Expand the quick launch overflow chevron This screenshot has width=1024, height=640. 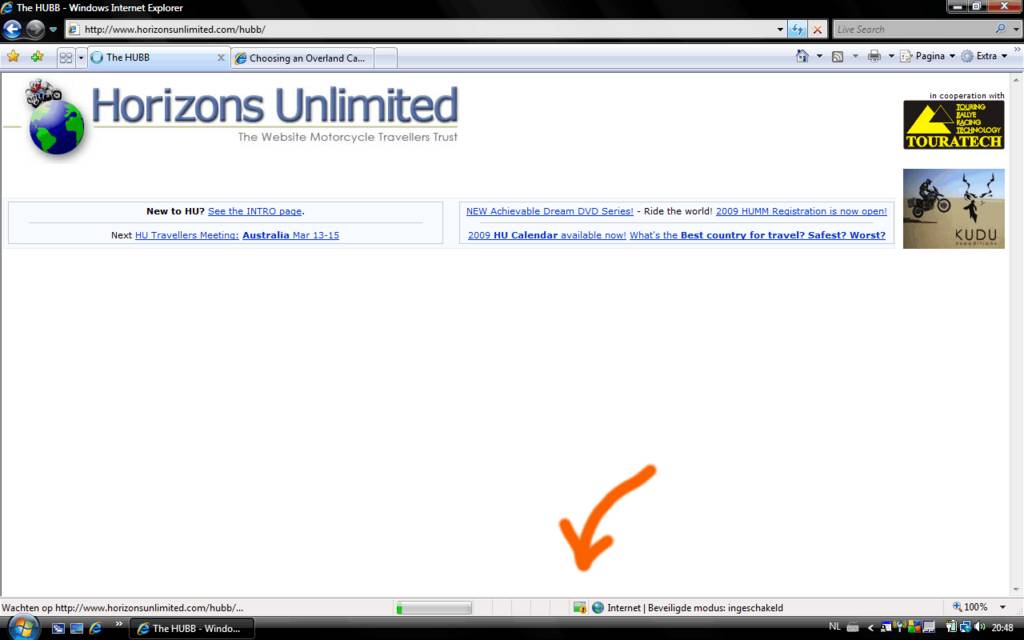118,624
